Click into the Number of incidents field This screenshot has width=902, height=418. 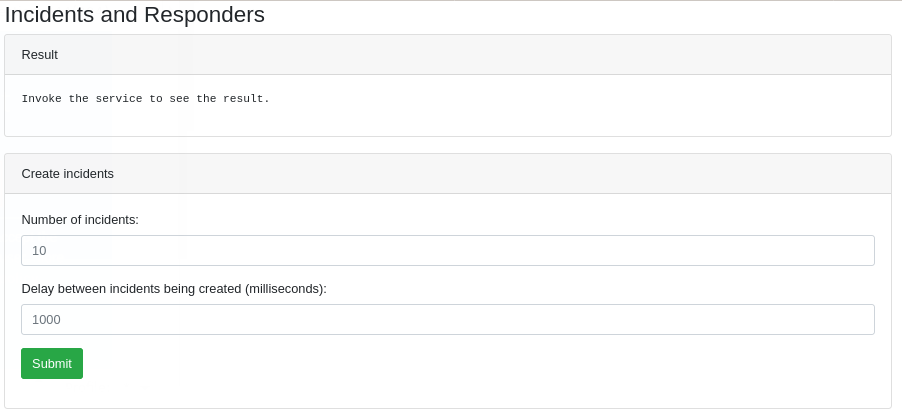(x=447, y=250)
